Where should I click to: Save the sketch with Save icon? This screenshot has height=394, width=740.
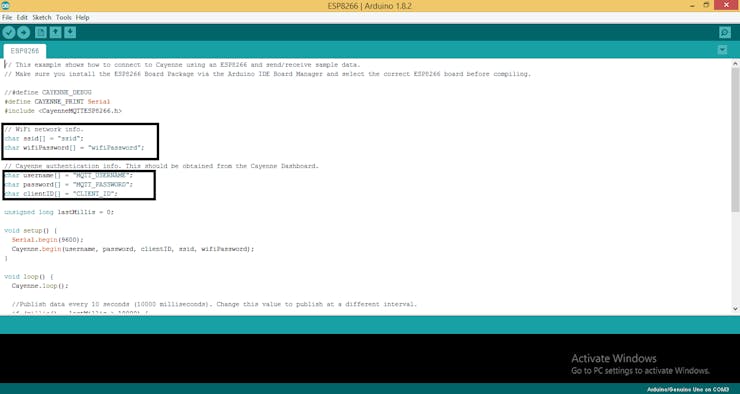click(x=70, y=33)
